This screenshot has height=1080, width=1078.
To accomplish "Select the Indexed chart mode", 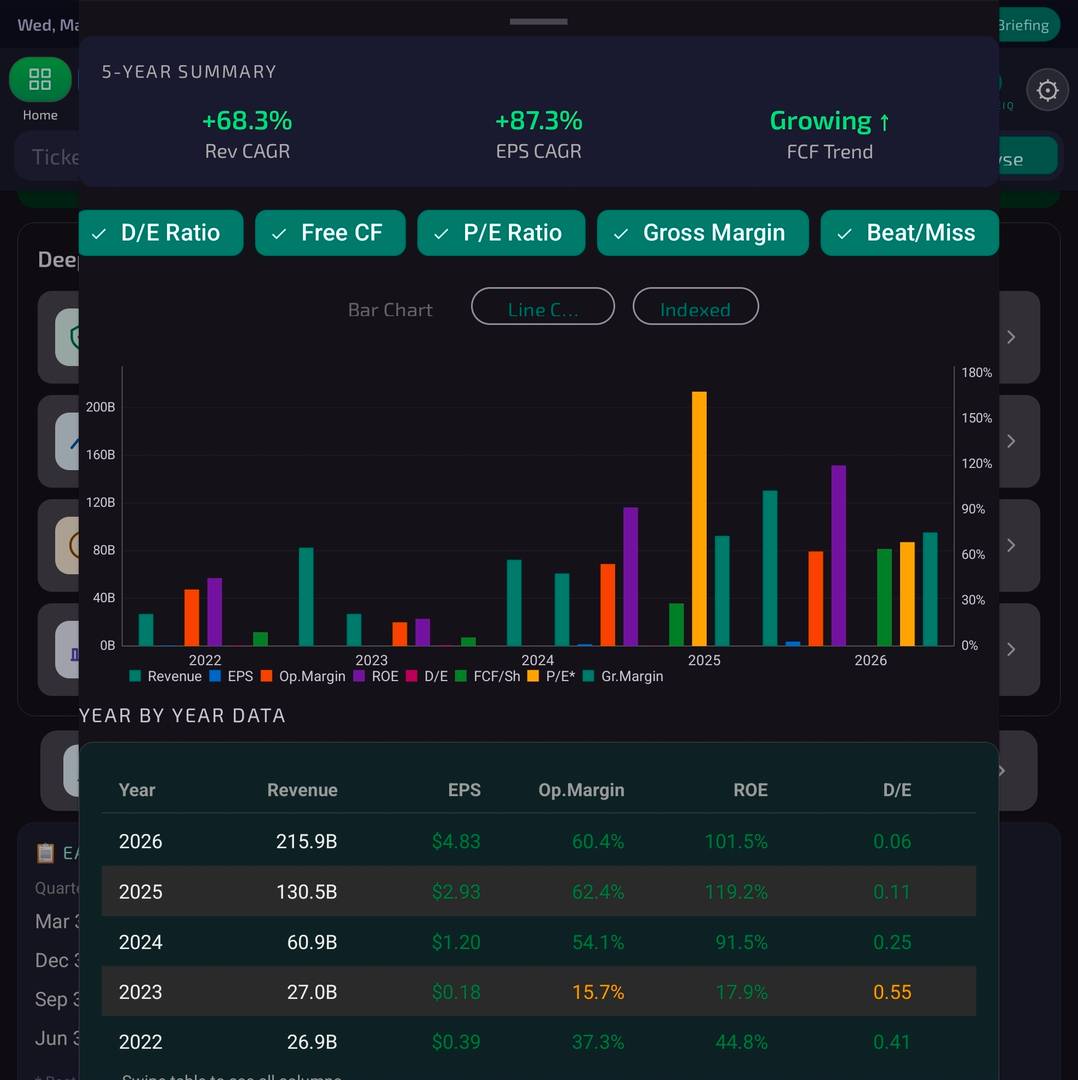I will click(696, 307).
